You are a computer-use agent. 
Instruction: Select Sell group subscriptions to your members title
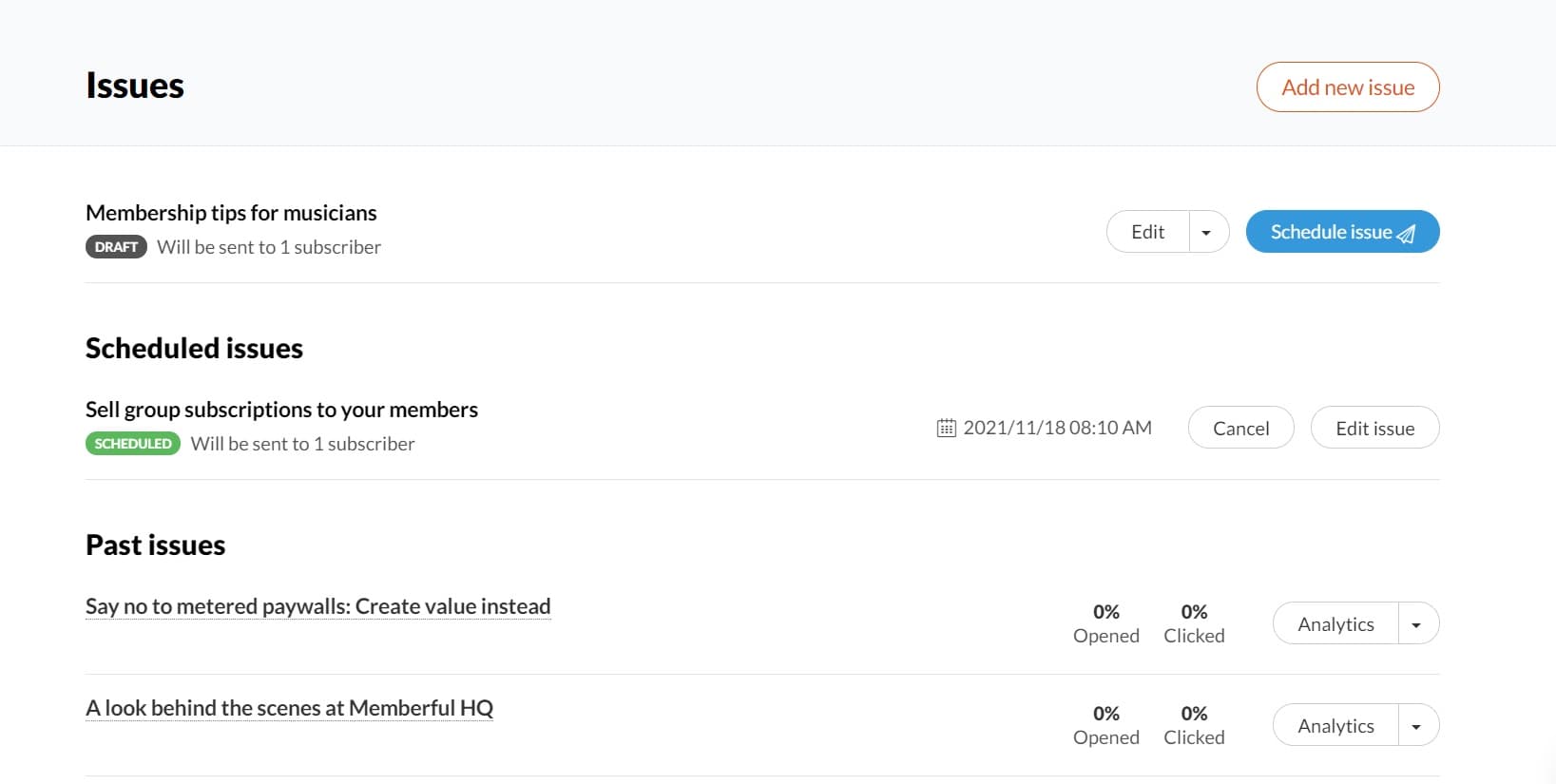(281, 410)
